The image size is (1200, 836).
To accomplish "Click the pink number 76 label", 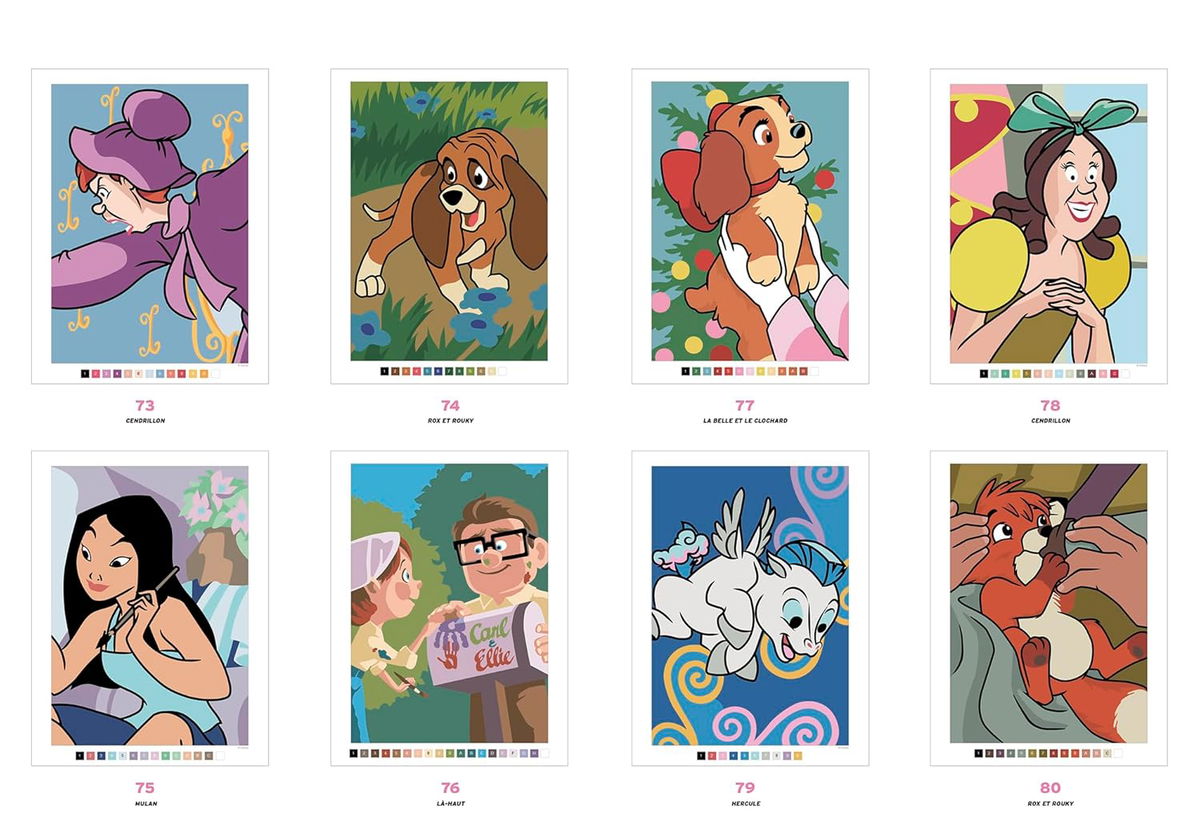I will (450, 788).
